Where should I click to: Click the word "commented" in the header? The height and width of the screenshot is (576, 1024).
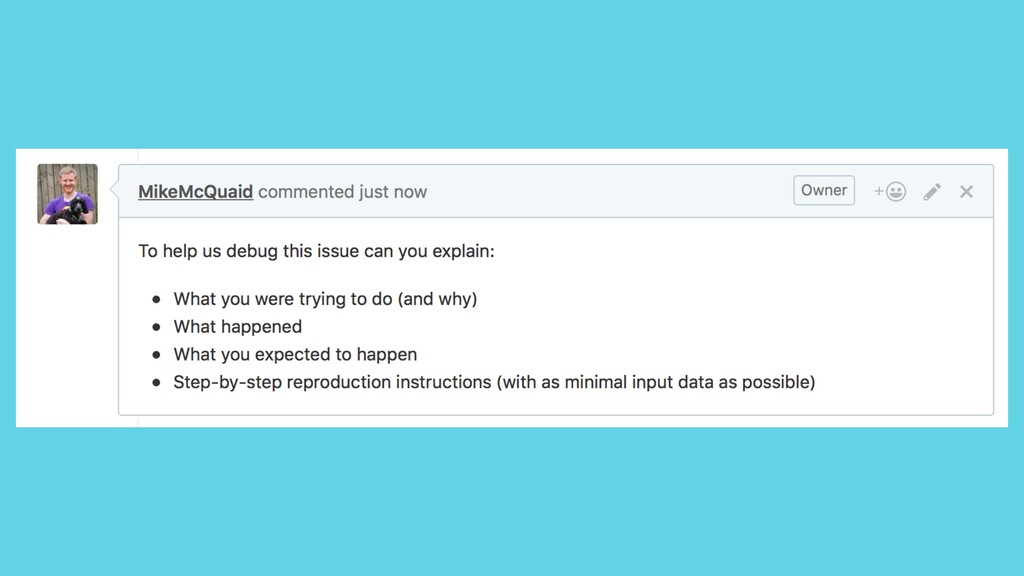click(306, 191)
